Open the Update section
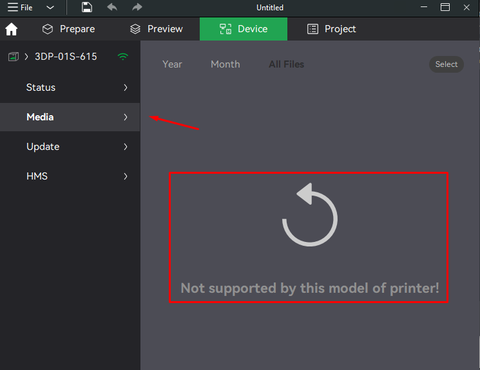 tap(70, 147)
